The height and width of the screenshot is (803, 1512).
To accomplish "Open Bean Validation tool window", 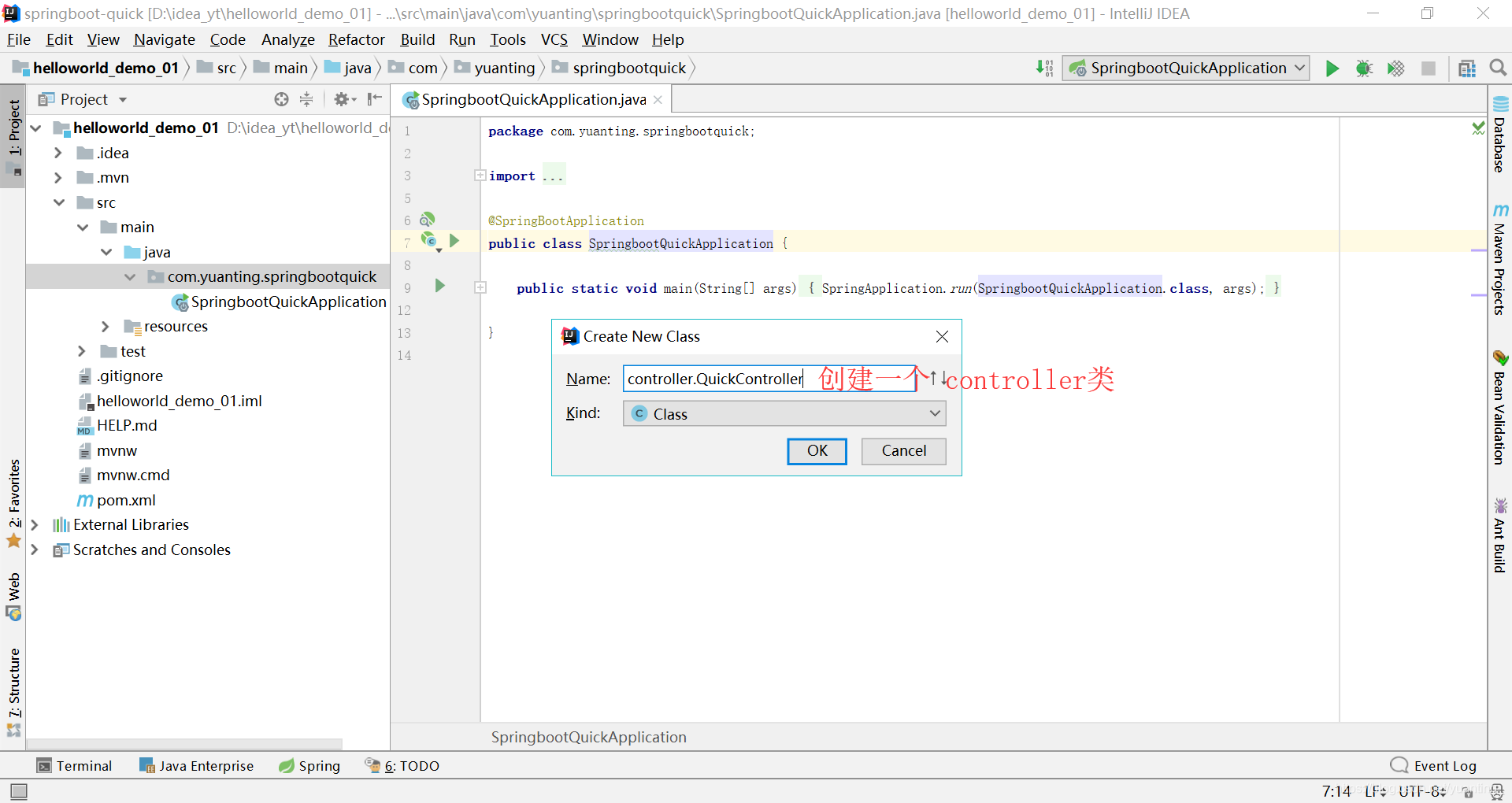I will [x=1499, y=408].
